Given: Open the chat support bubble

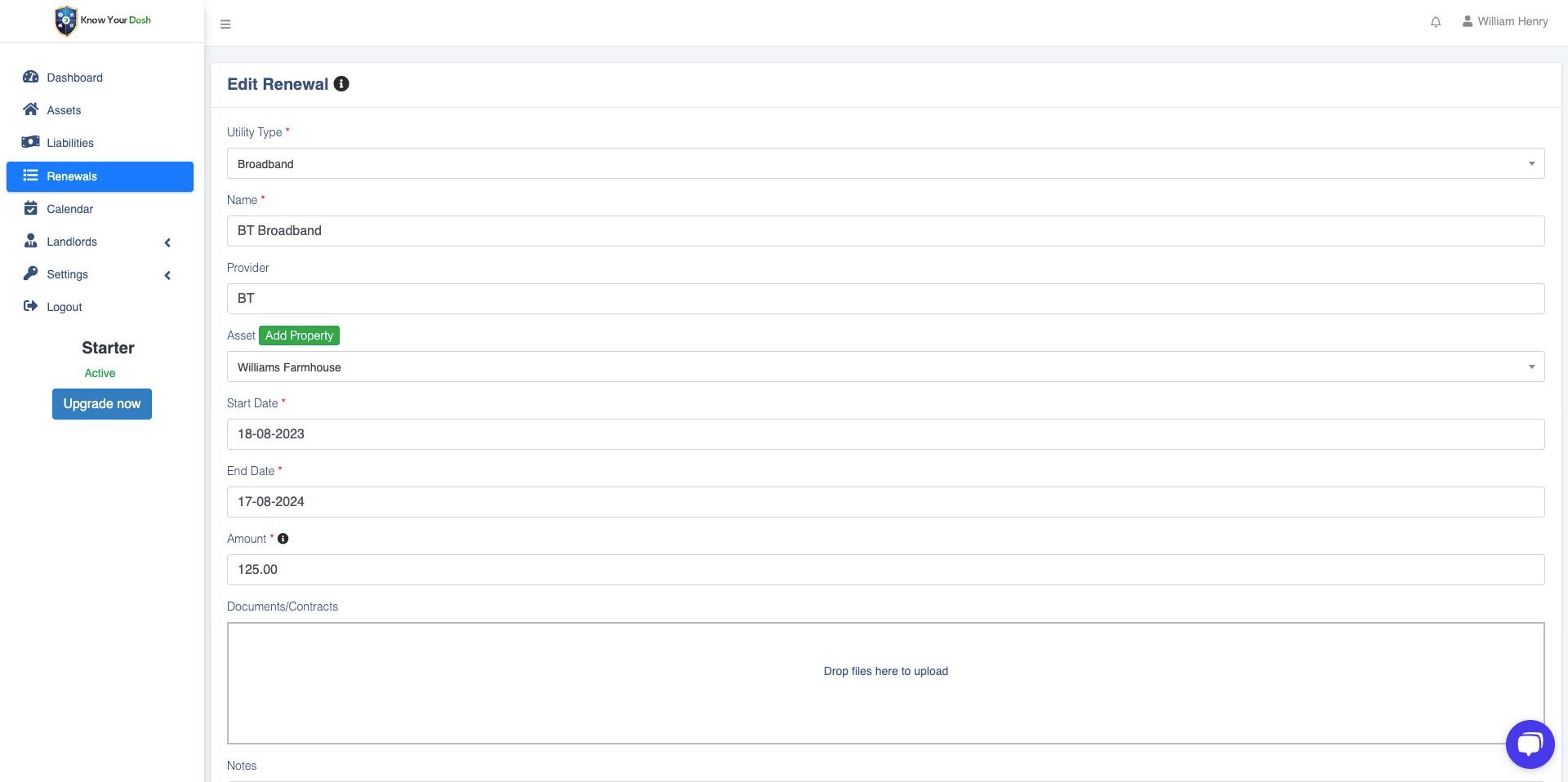Looking at the screenshot, I should coord(1530,744).
